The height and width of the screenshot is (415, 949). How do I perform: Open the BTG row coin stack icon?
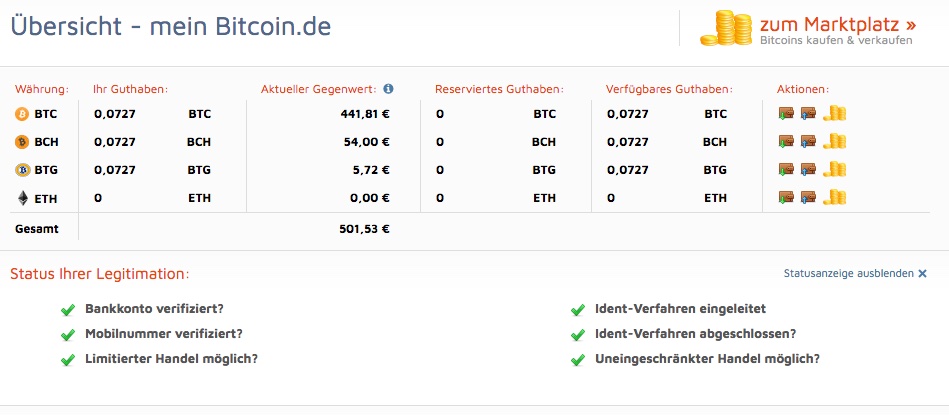click(x=834, y=169)
